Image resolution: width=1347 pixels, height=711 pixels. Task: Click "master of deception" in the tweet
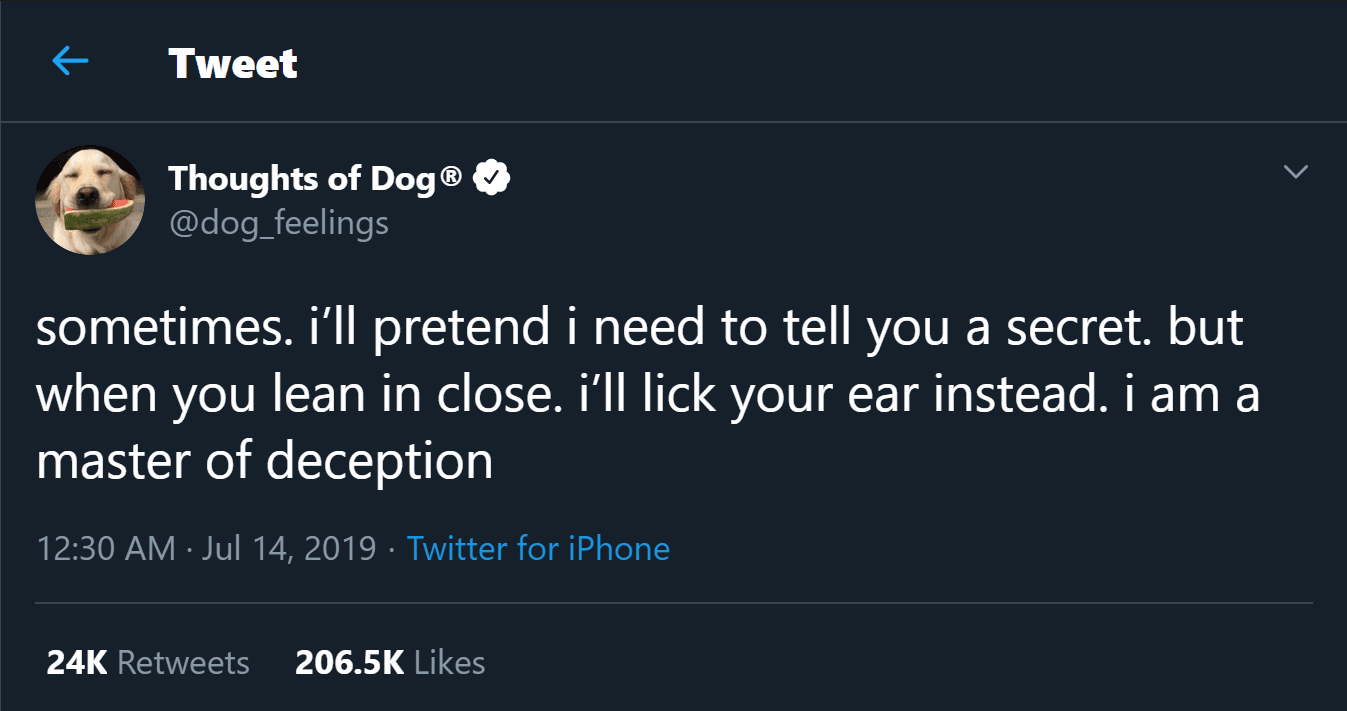tap(264, 460)
